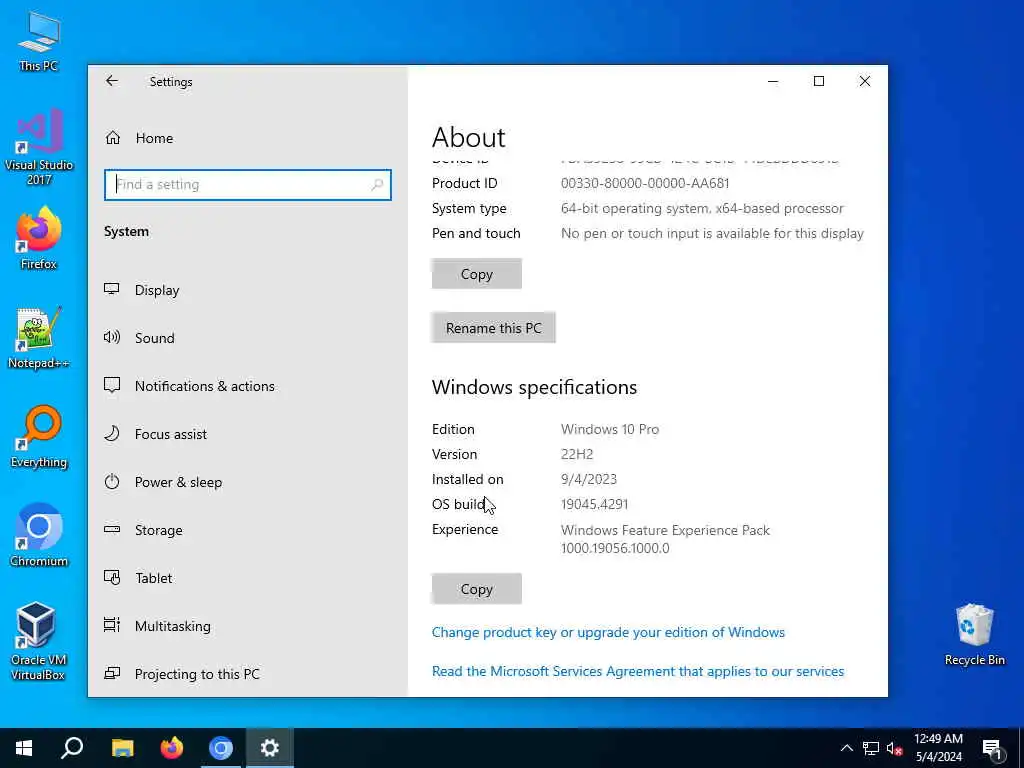Select Projecting to this PC icon
Image resolution: width=1024 pixels, height=768 pixels.
[112, 673]
